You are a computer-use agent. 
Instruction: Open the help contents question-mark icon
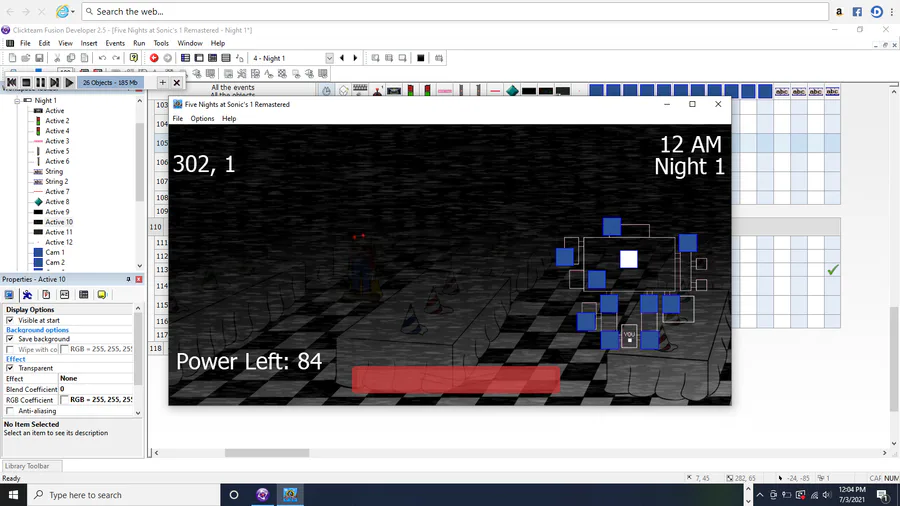coord(134,58)
